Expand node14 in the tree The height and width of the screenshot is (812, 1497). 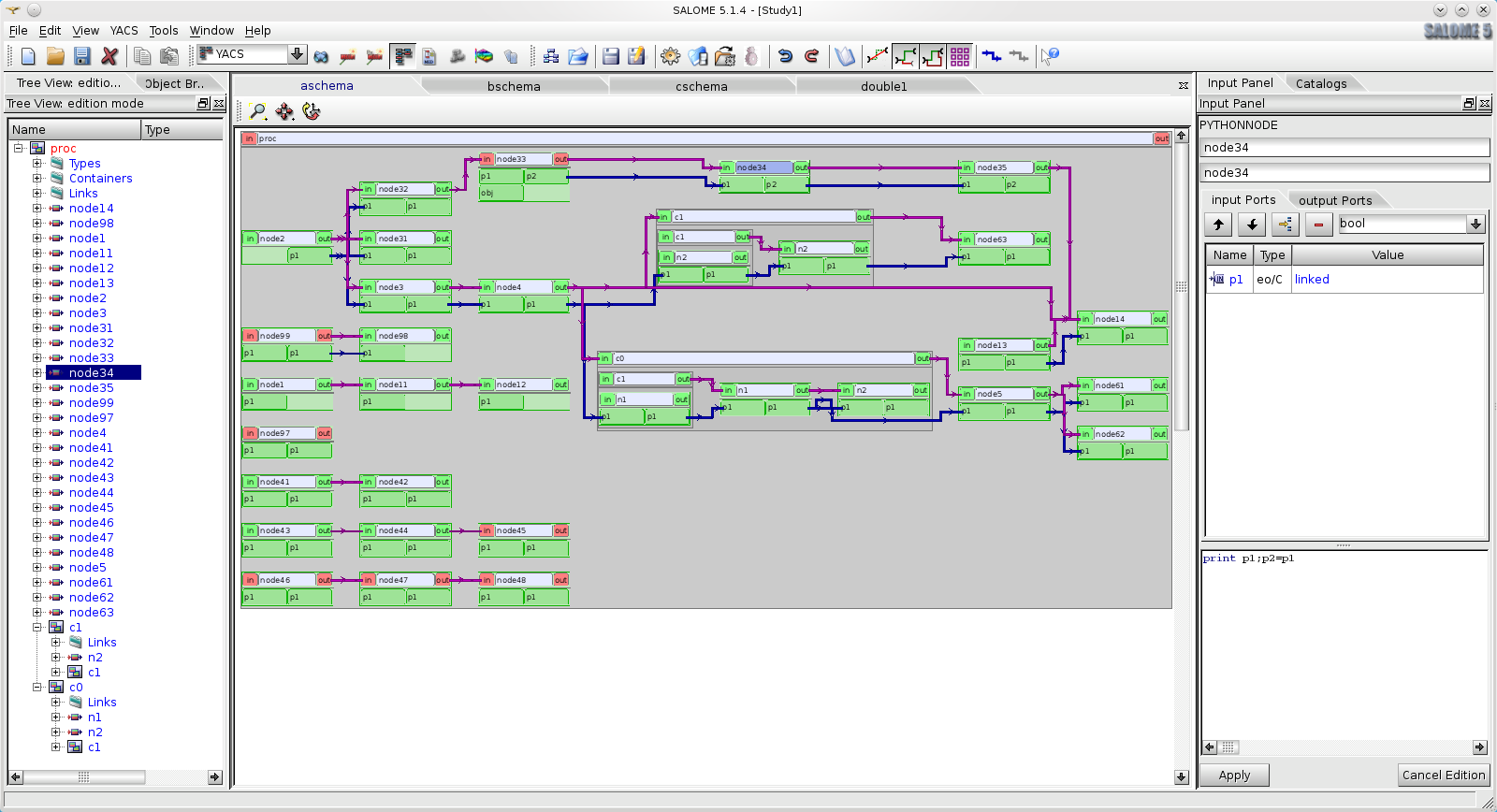pyautogui.click(x=37, y=209)
